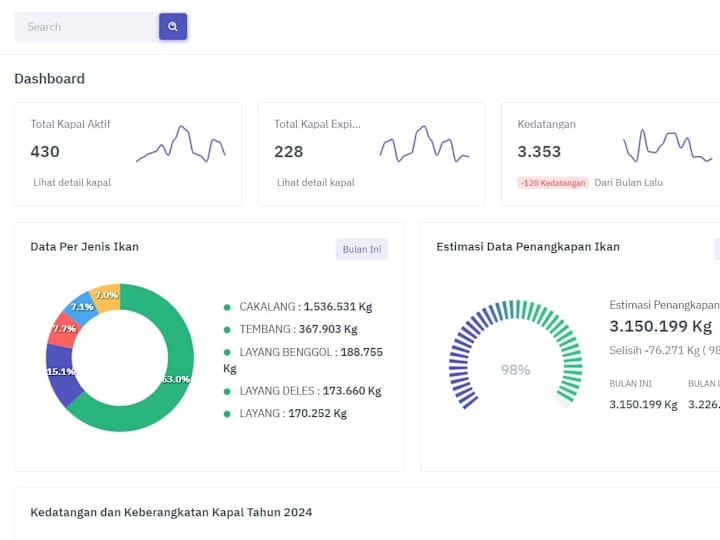This screenshot has width=720, height=540.
Task: Click the Dashboard page heading
Action: 50,79
